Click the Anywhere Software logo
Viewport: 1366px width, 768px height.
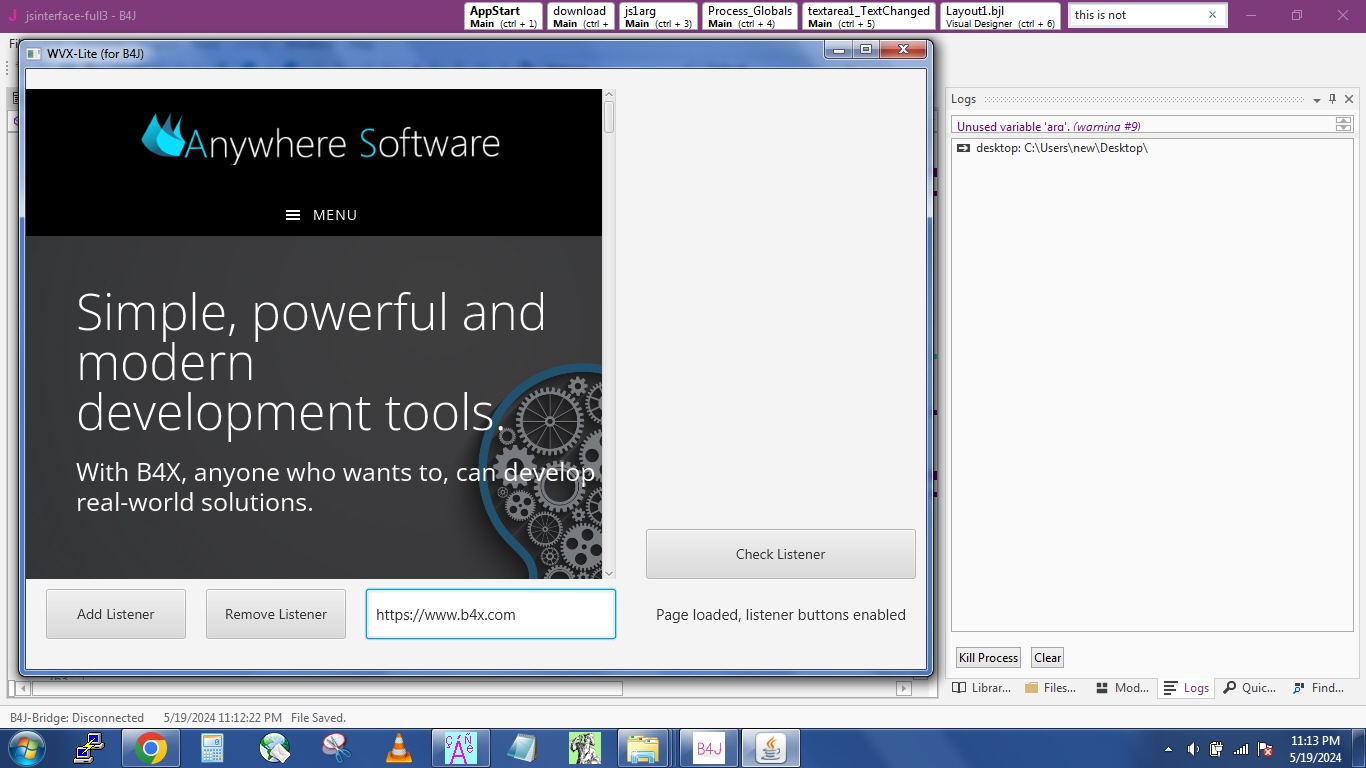click(x=320, y=140)
